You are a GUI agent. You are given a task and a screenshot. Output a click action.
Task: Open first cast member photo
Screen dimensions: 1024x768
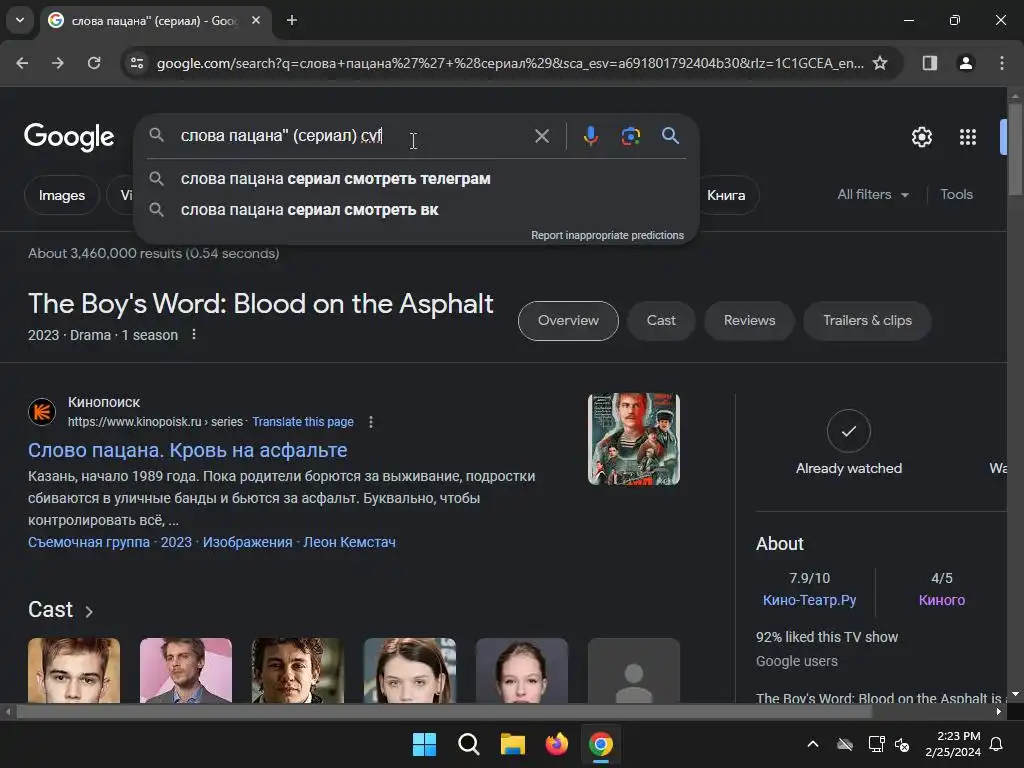pos(74,671)
